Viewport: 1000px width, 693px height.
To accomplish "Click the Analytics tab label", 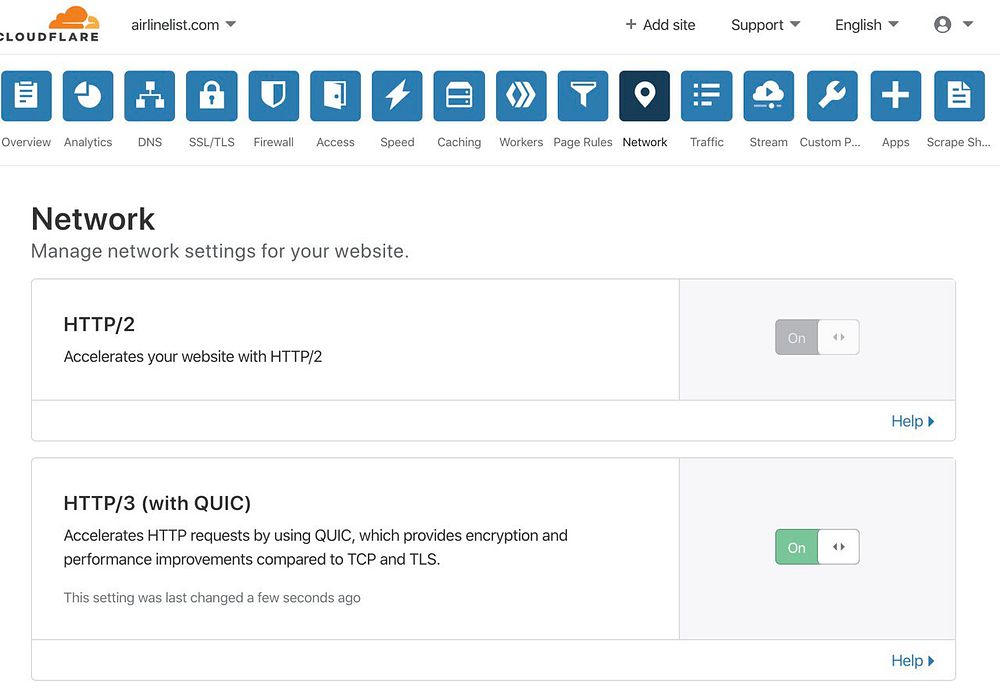I will [x=88, y=142].
